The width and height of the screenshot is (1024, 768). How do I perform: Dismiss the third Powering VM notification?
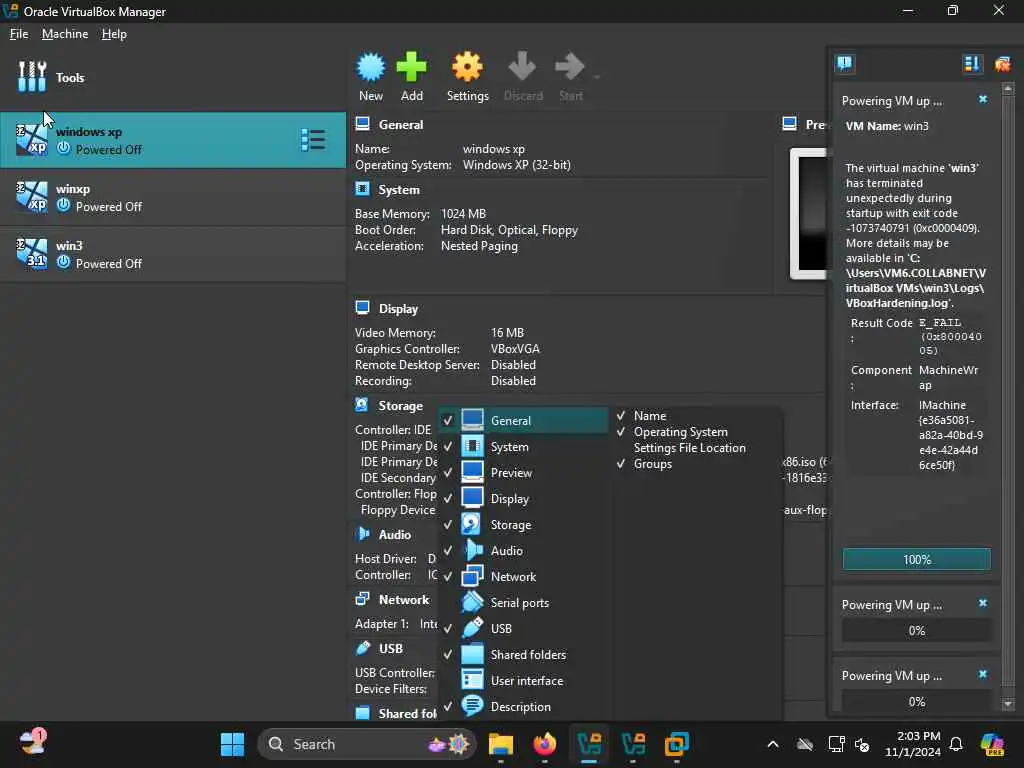coord(983,674)
